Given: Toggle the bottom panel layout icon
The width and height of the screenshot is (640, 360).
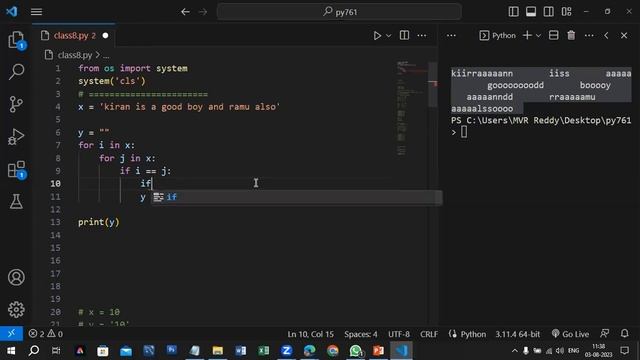Looking at the screenshot, I should tap(531, 11).
